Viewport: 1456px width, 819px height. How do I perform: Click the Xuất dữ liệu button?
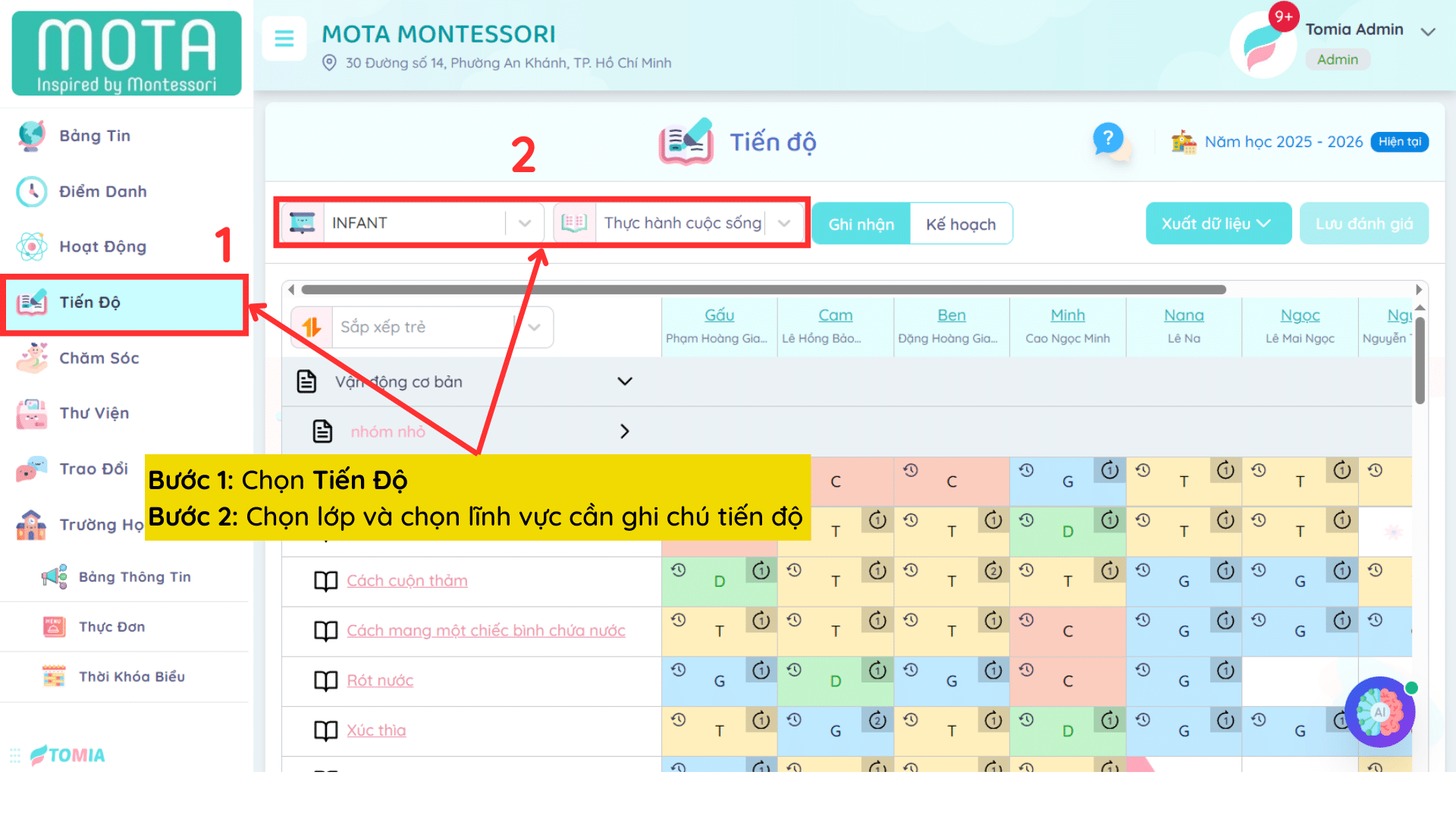click(x=1217, y=224)
